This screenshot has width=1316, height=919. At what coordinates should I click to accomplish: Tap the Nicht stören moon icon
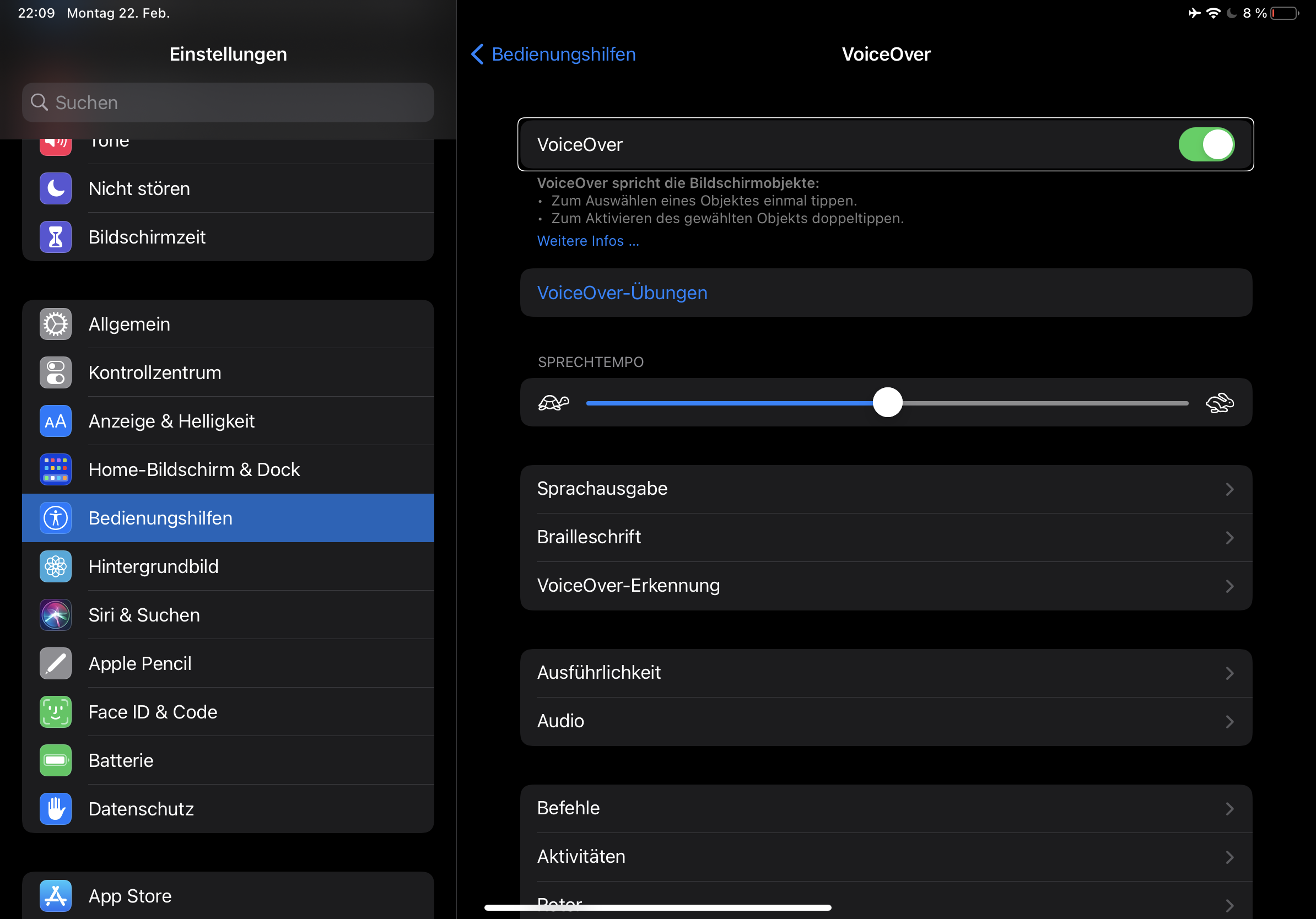(x=56, y=188)
